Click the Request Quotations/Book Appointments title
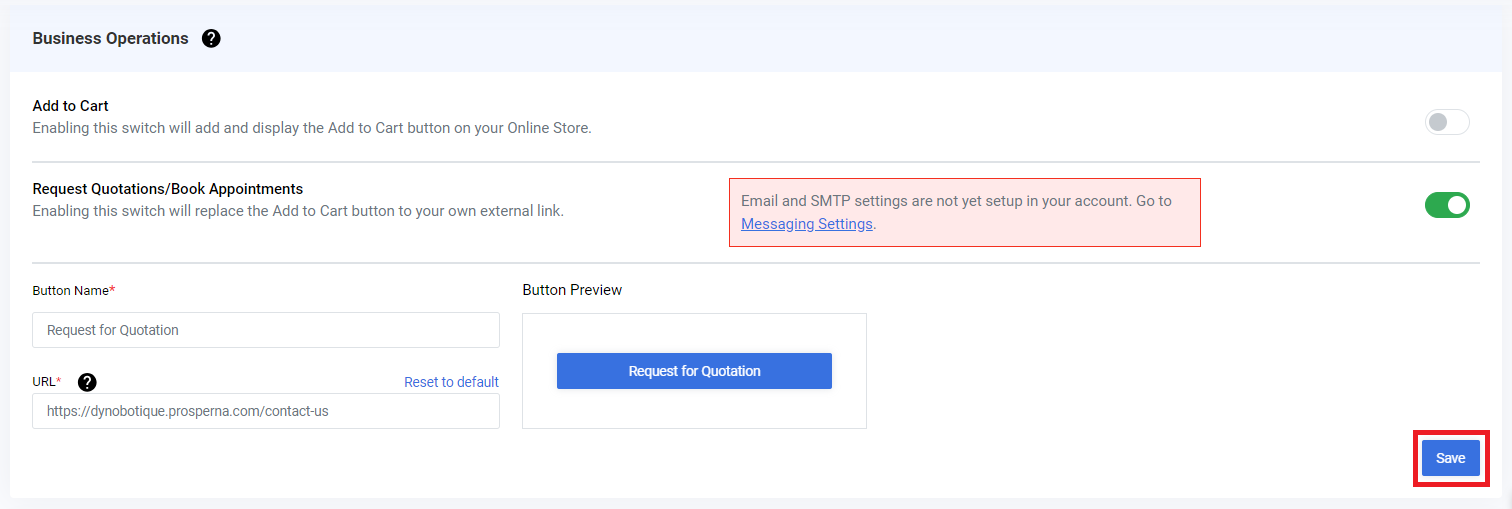 click(x=168, y=188)
